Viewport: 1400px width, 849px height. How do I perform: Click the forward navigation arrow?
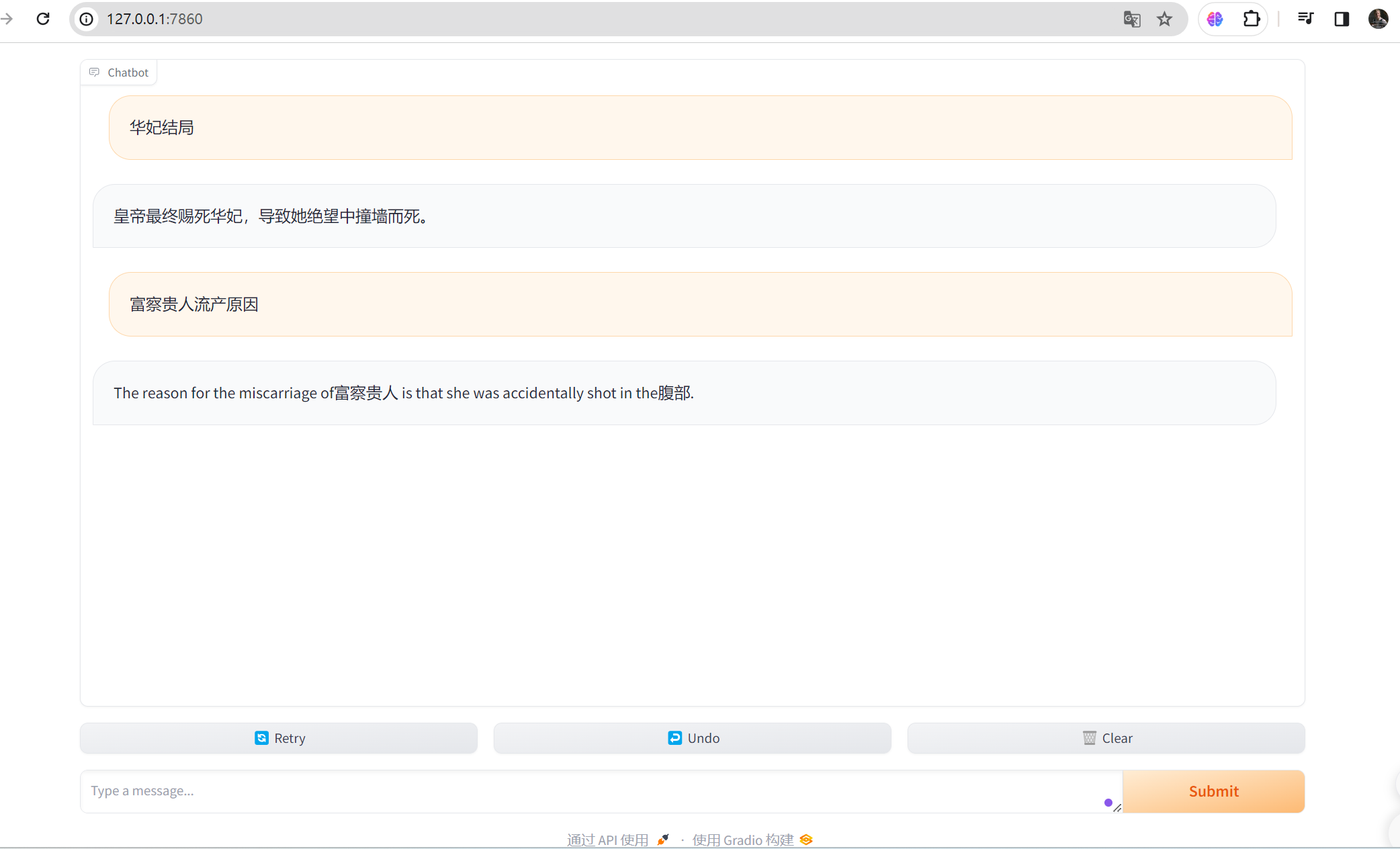(x=8, y=19)
